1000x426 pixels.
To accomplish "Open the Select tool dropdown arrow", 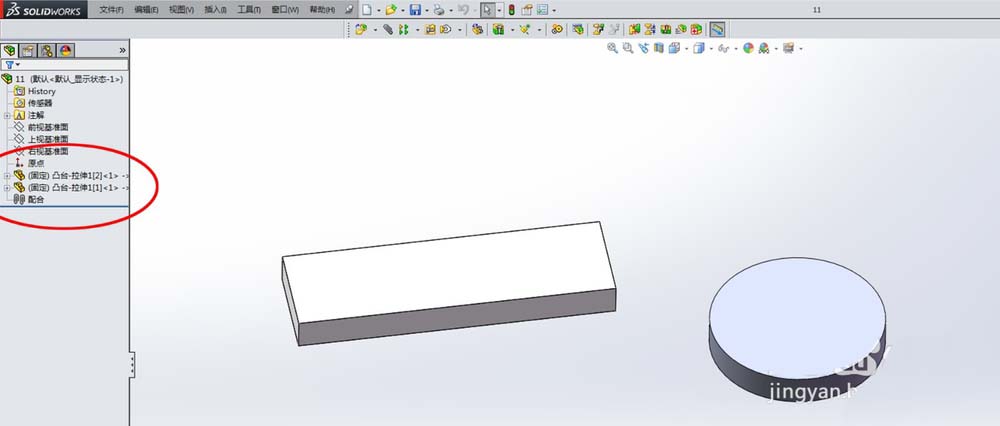I will point(499,10).
